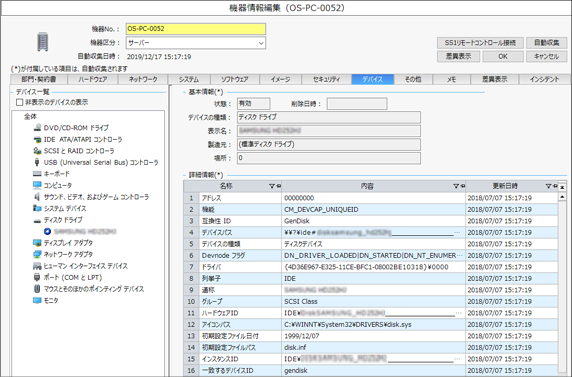Click the 状態 field showing 有効
The width and height of the screenshot is (572, 377).
(x=254, y=104)
